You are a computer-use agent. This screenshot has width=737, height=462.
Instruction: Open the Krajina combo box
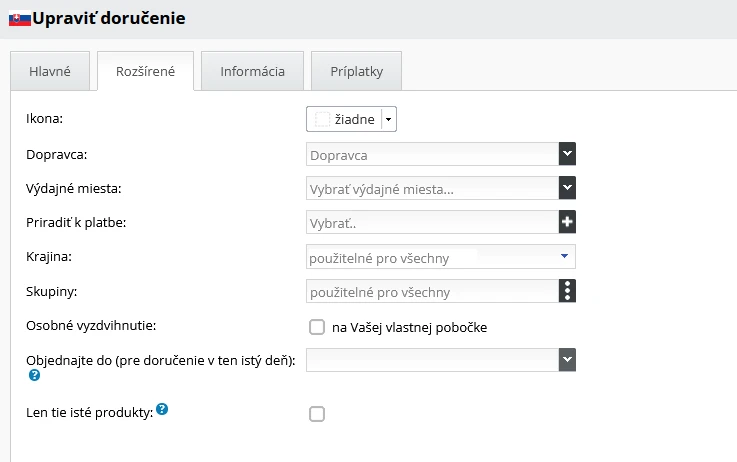pyautogui.click(x=441, y=257)
